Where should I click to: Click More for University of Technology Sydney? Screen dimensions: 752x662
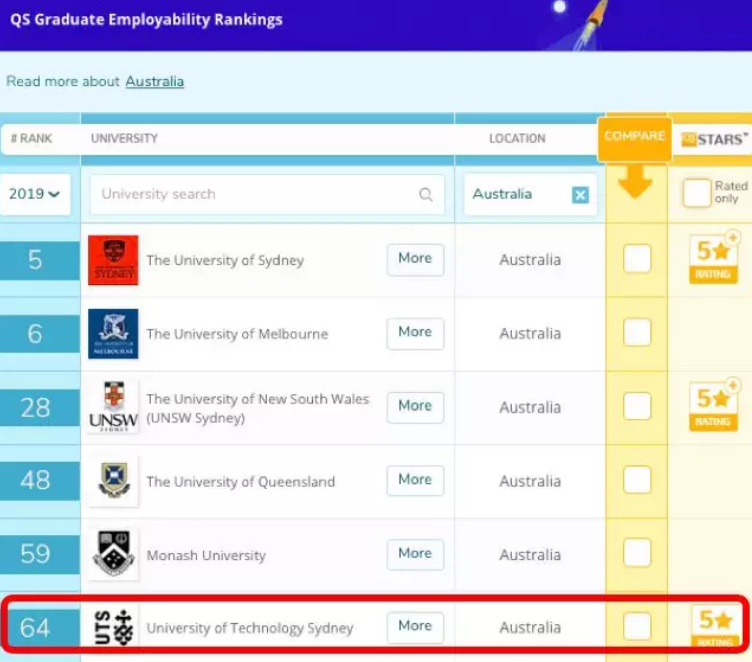[415, 627]
